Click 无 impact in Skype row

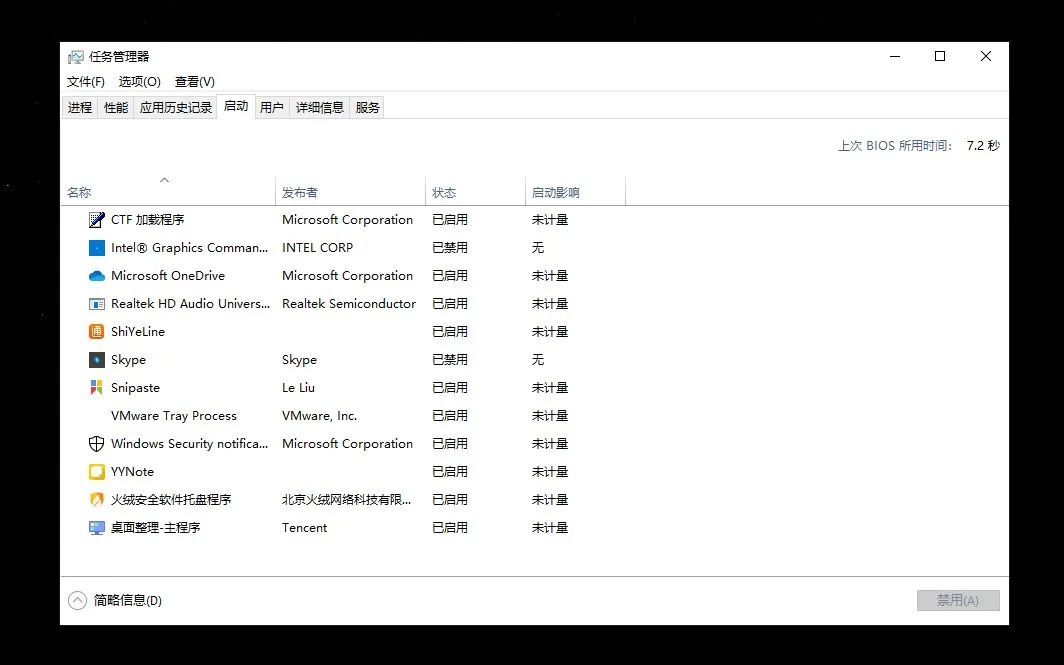tap(538, 360)
